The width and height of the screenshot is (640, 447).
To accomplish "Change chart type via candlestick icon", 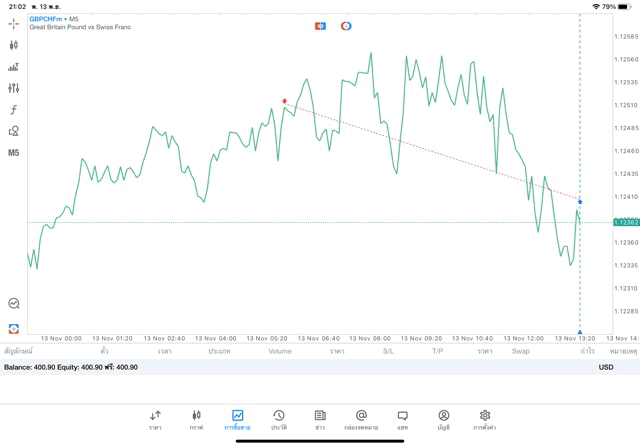I will 14,45.
